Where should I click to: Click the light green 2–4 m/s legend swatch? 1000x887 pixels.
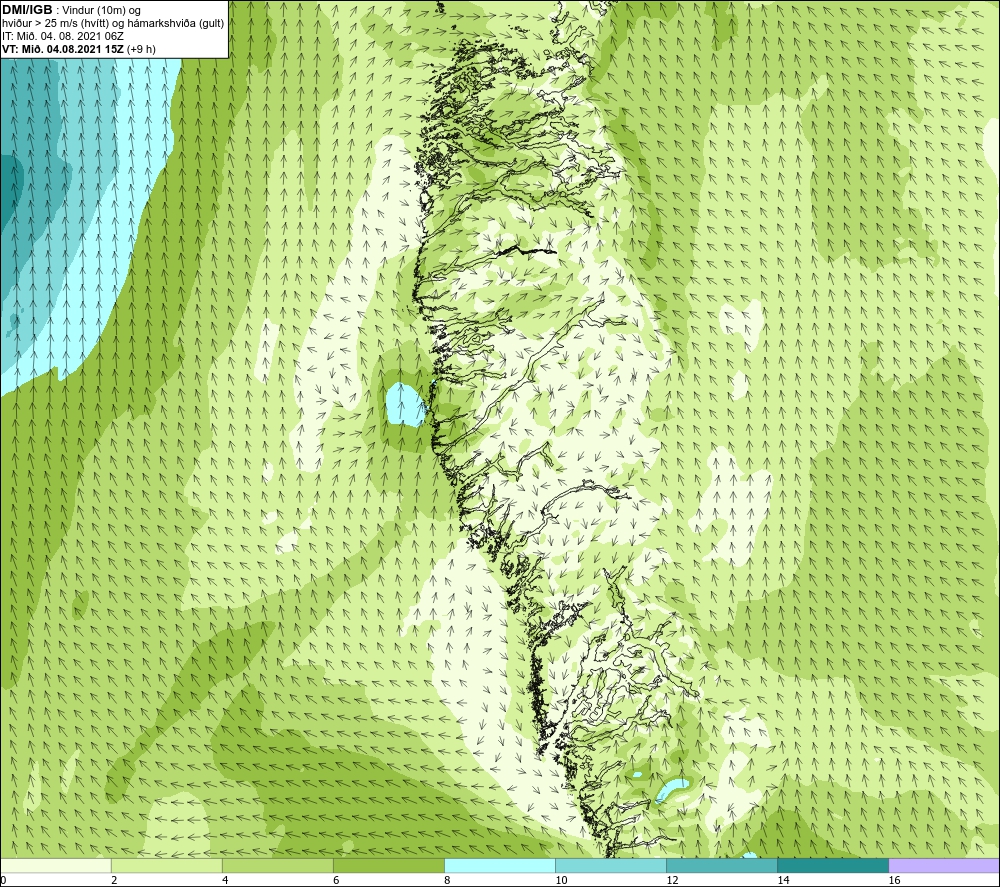pos(166,865)
